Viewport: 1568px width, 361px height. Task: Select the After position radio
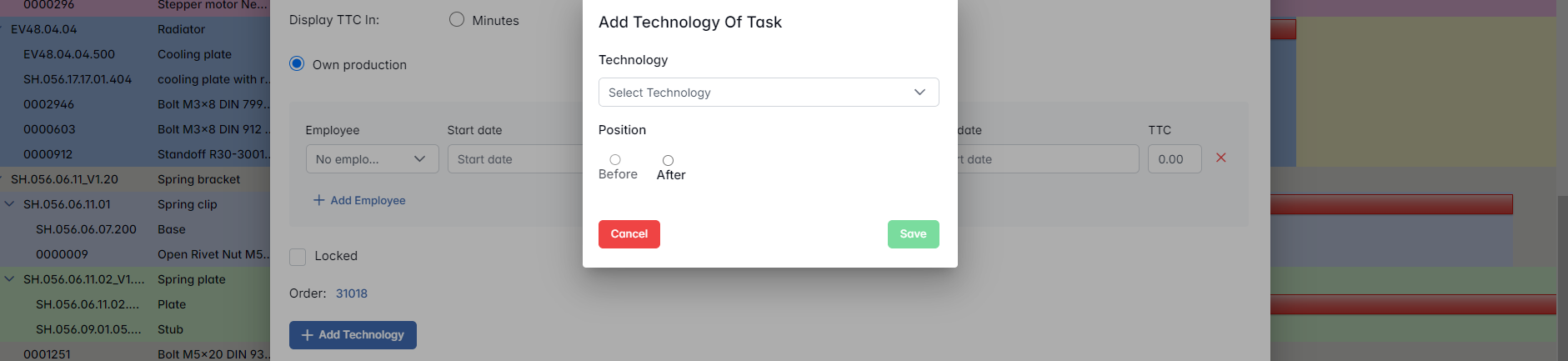[668, 160]
